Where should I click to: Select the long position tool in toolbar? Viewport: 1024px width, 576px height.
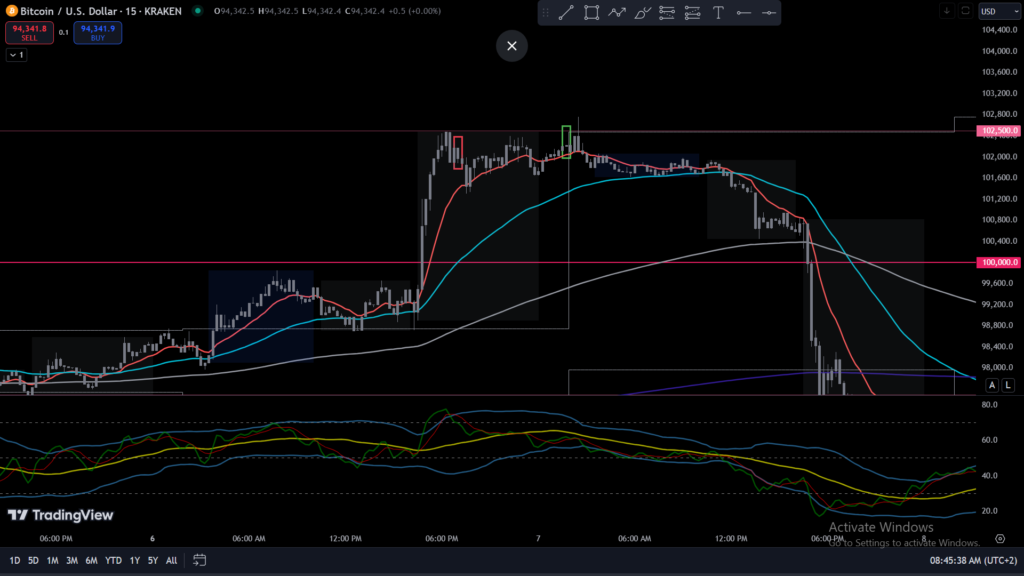tap(667, 13)
